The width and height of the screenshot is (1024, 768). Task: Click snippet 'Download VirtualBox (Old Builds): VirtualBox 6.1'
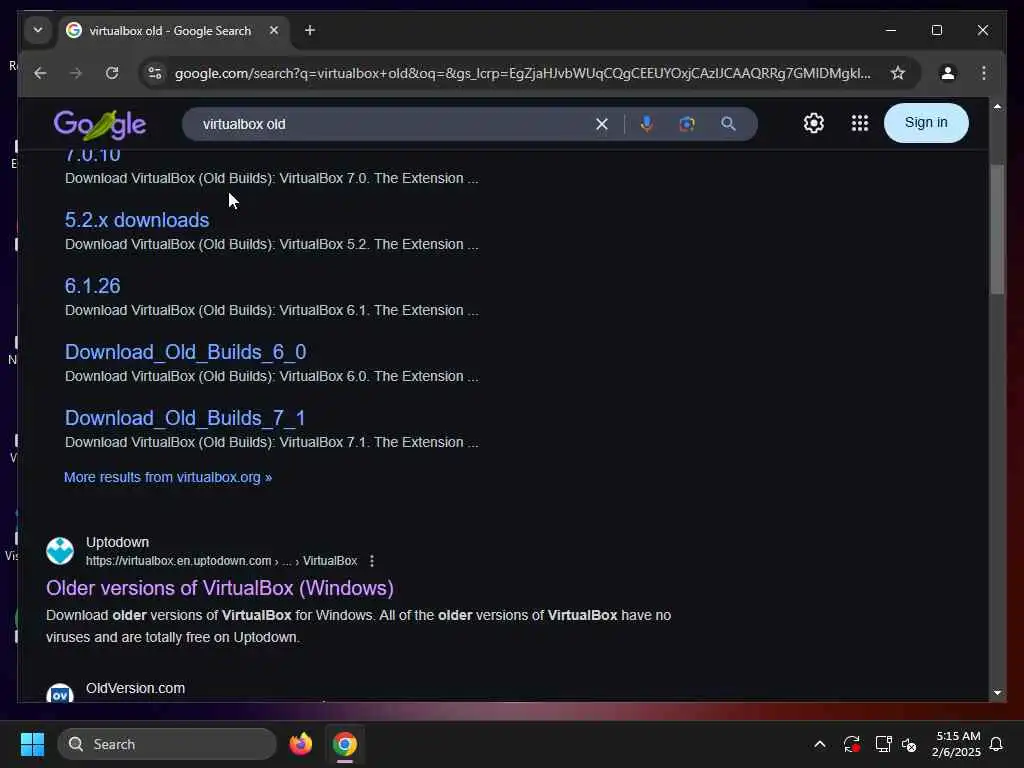click(x=271, y=310)
